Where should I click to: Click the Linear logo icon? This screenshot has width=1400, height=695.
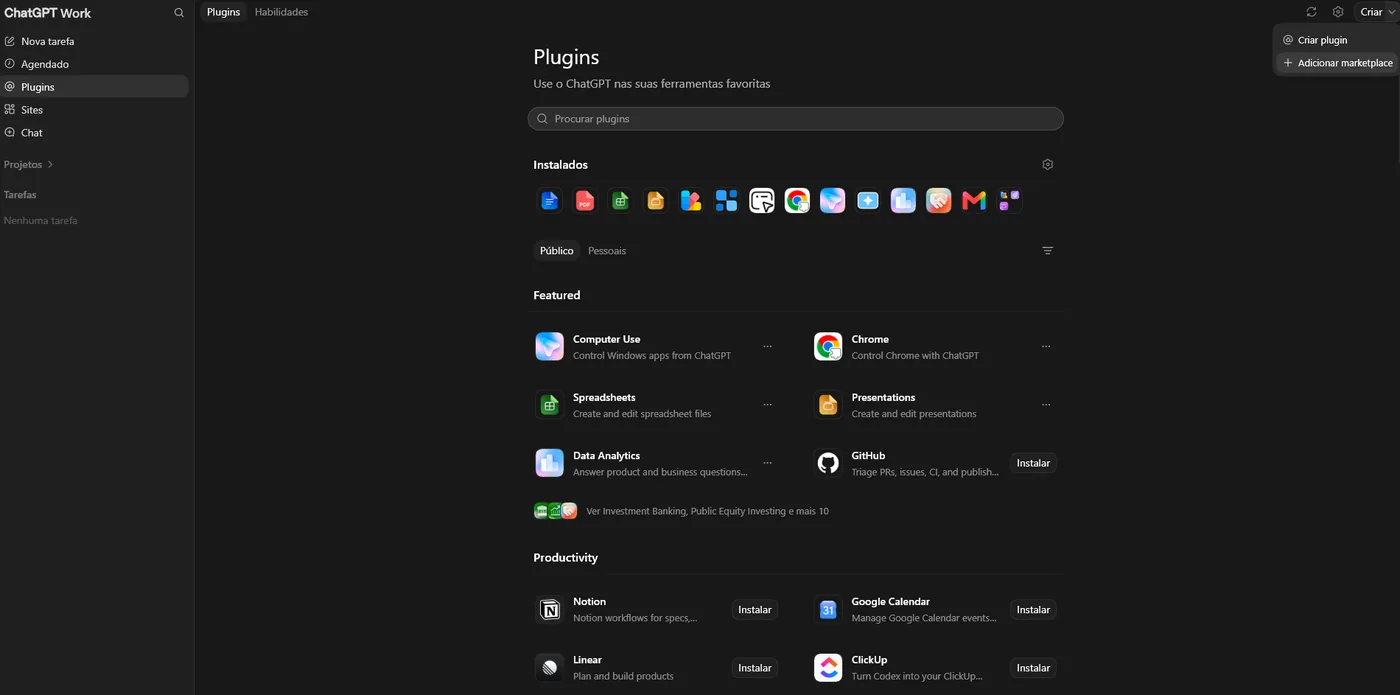point(549,668)
